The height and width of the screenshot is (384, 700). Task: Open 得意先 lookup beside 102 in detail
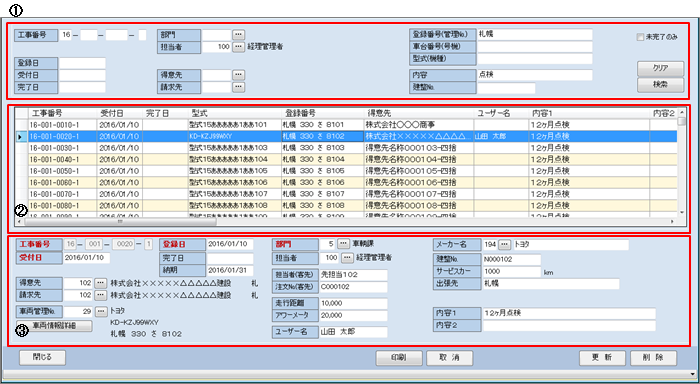coord(101,283)
